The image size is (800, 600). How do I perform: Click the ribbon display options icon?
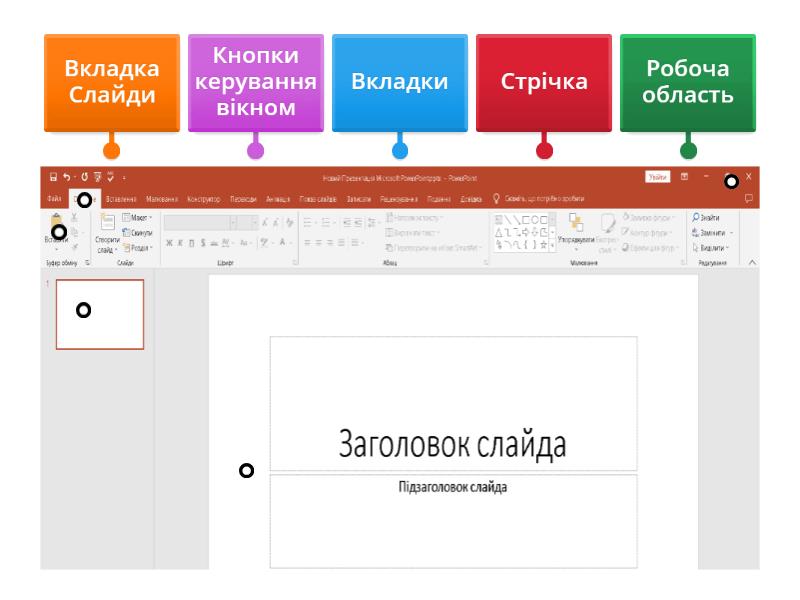(685, 176)
